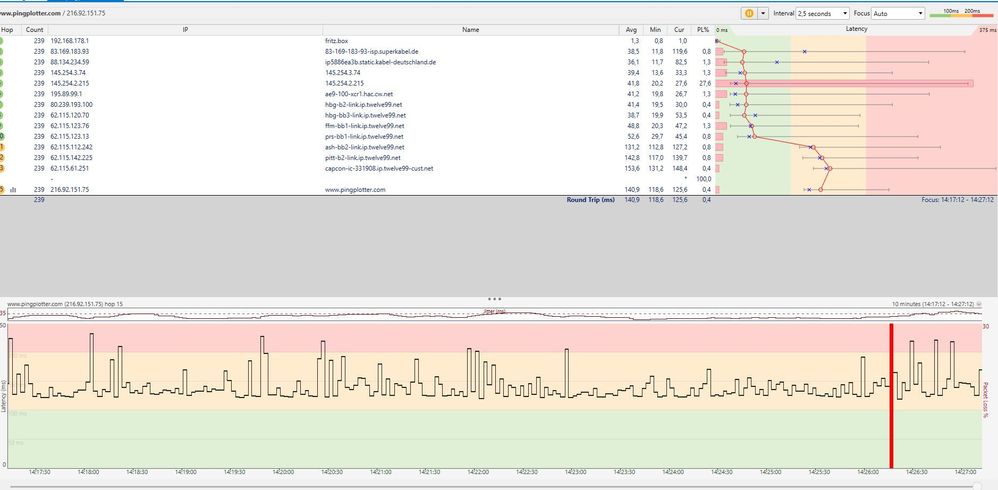The image size is (998, 490).
Task: Click the Name column header
Action: pos(470,29)
